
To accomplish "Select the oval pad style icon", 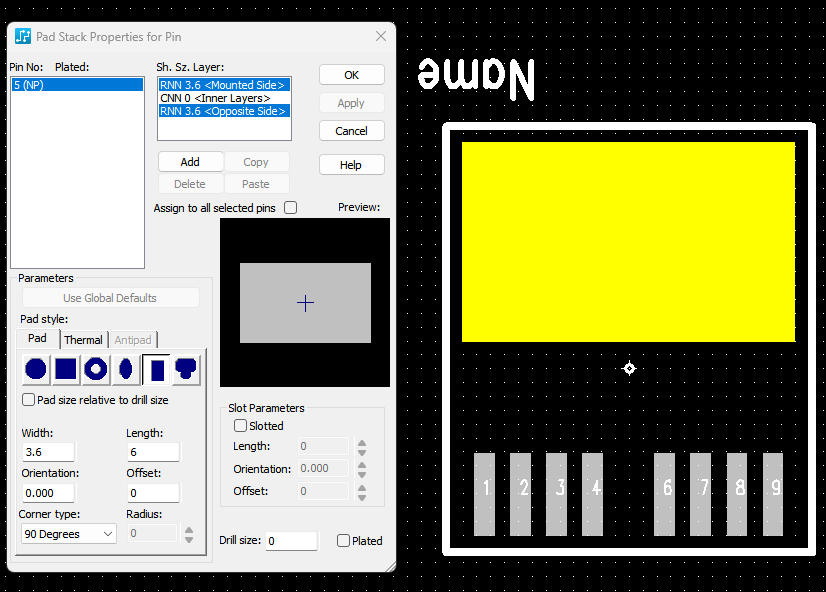I will pos(126,369).
